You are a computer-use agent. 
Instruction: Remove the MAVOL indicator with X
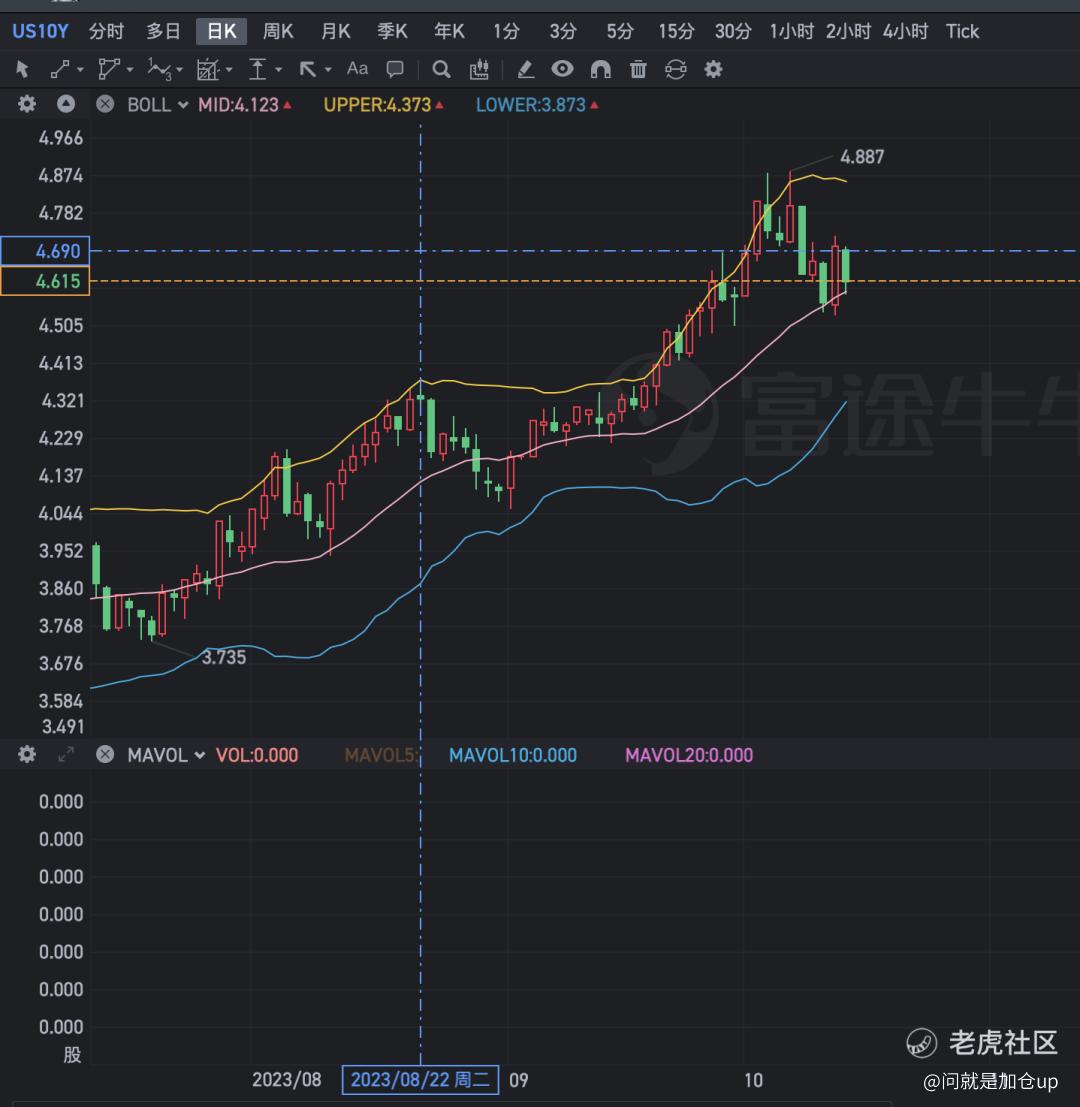click(105, 754)
